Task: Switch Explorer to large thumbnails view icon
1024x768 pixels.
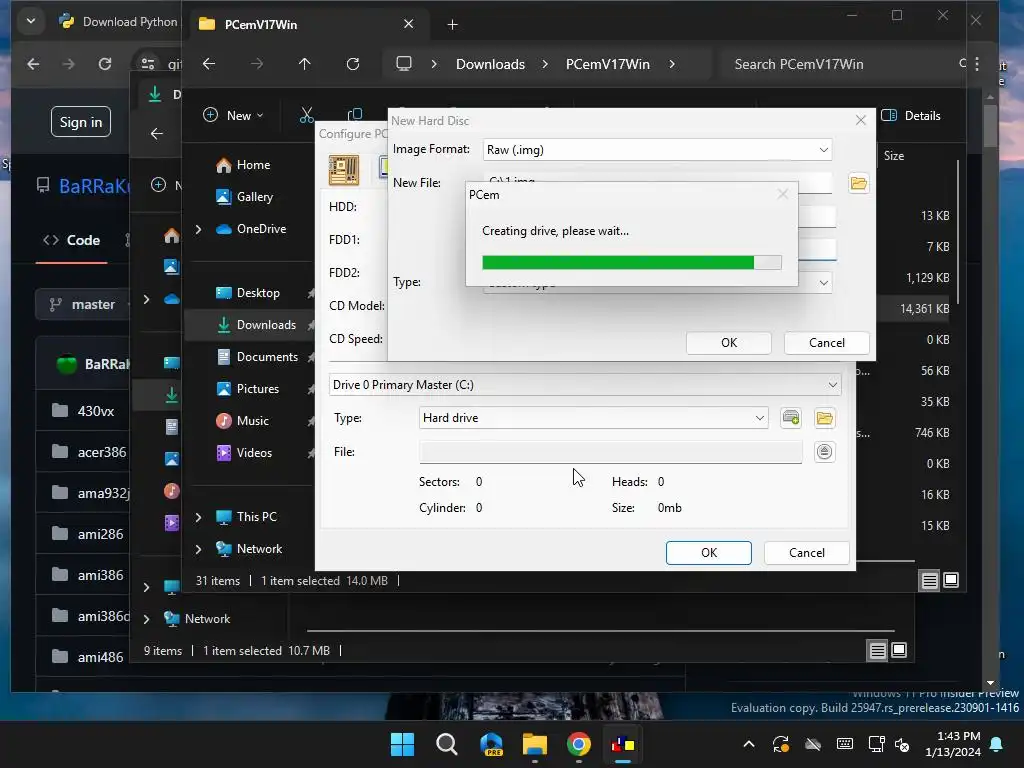Action: [x=951, y=580]
